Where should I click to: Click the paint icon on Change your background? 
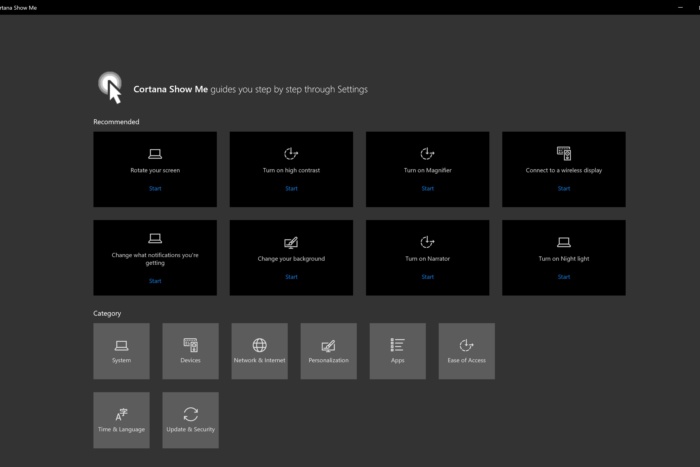[x=291, y=242]
